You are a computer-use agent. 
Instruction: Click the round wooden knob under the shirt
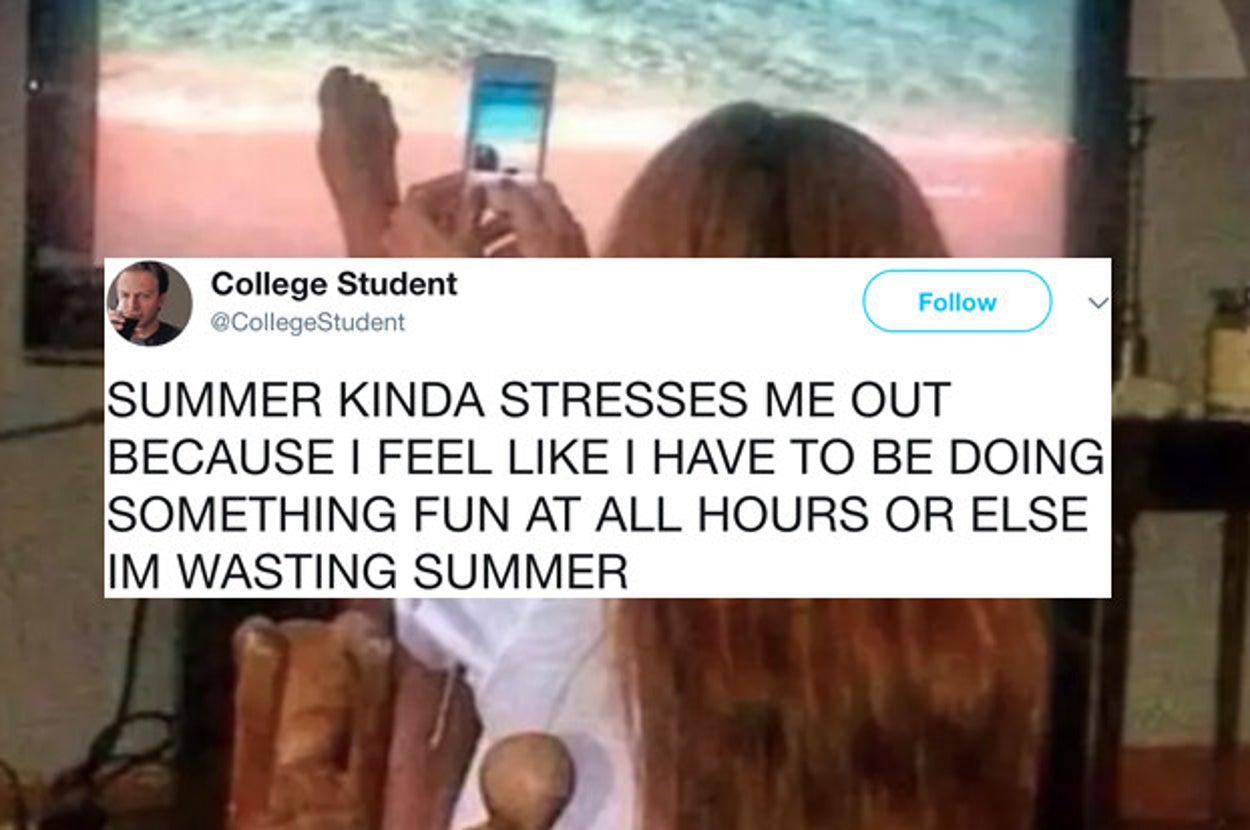click(x=527, y=781)
